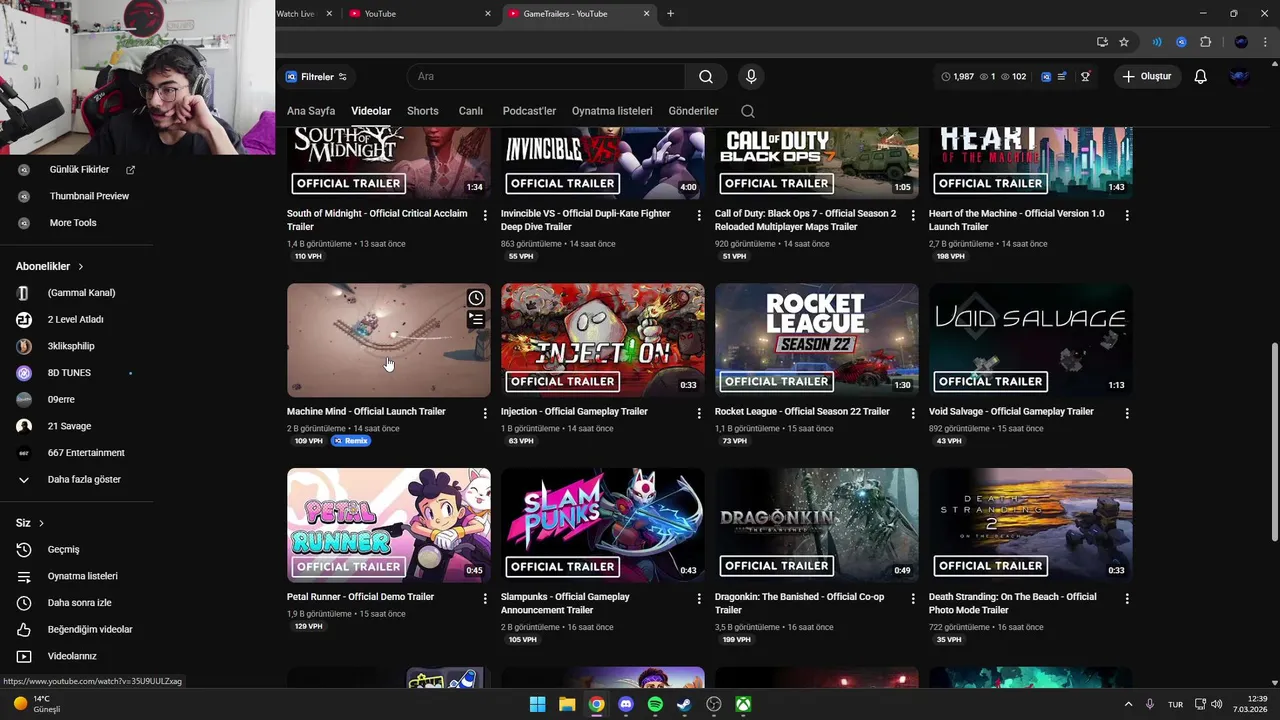Open Discord from the taskbar
Image resolution: width=1280 pixels, height=720 pixels.
point(626,704)
